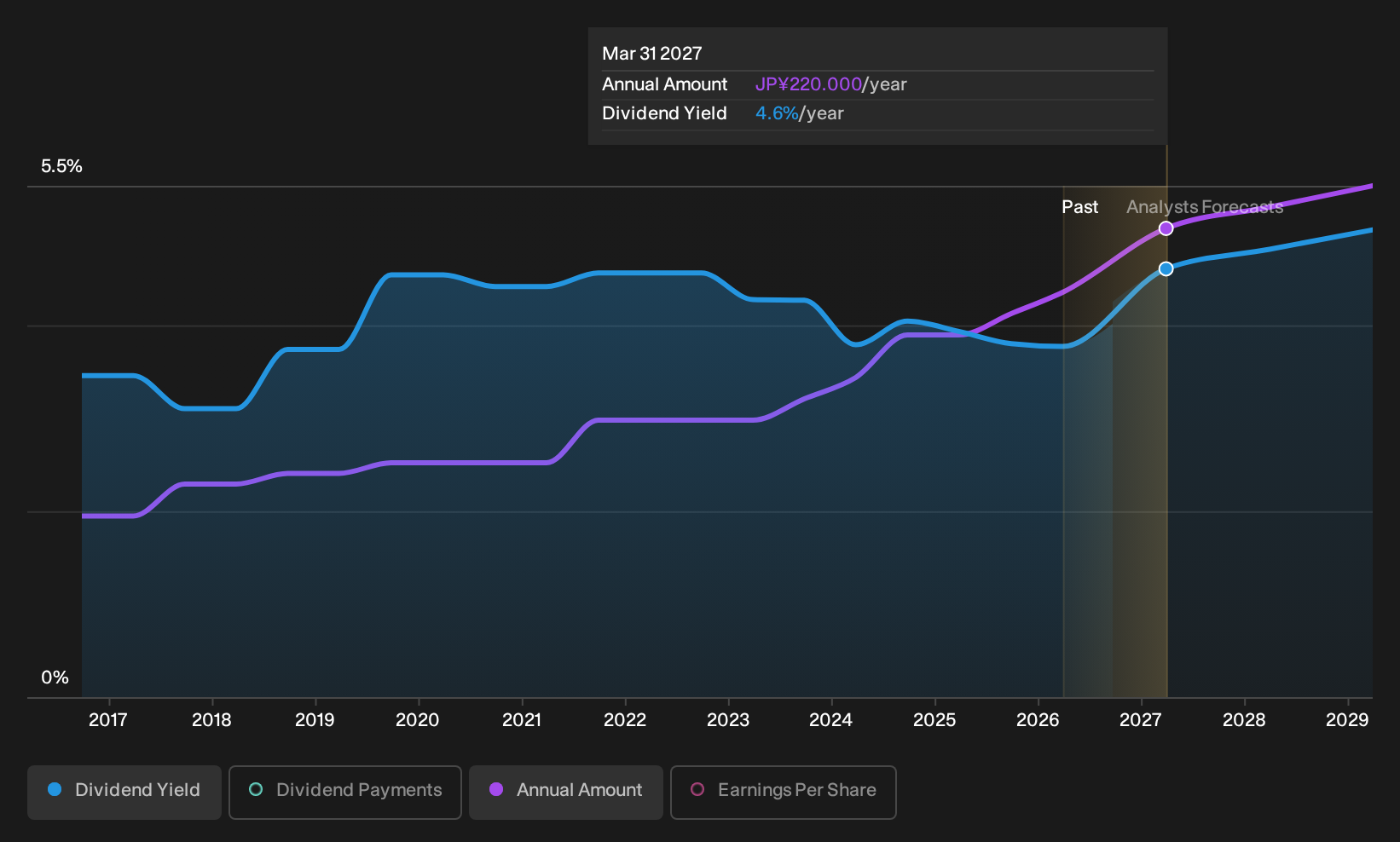The height and width of the screenshot is (842, 1400).
Task: Click the 2019 x-axis label
Action: 315,720
